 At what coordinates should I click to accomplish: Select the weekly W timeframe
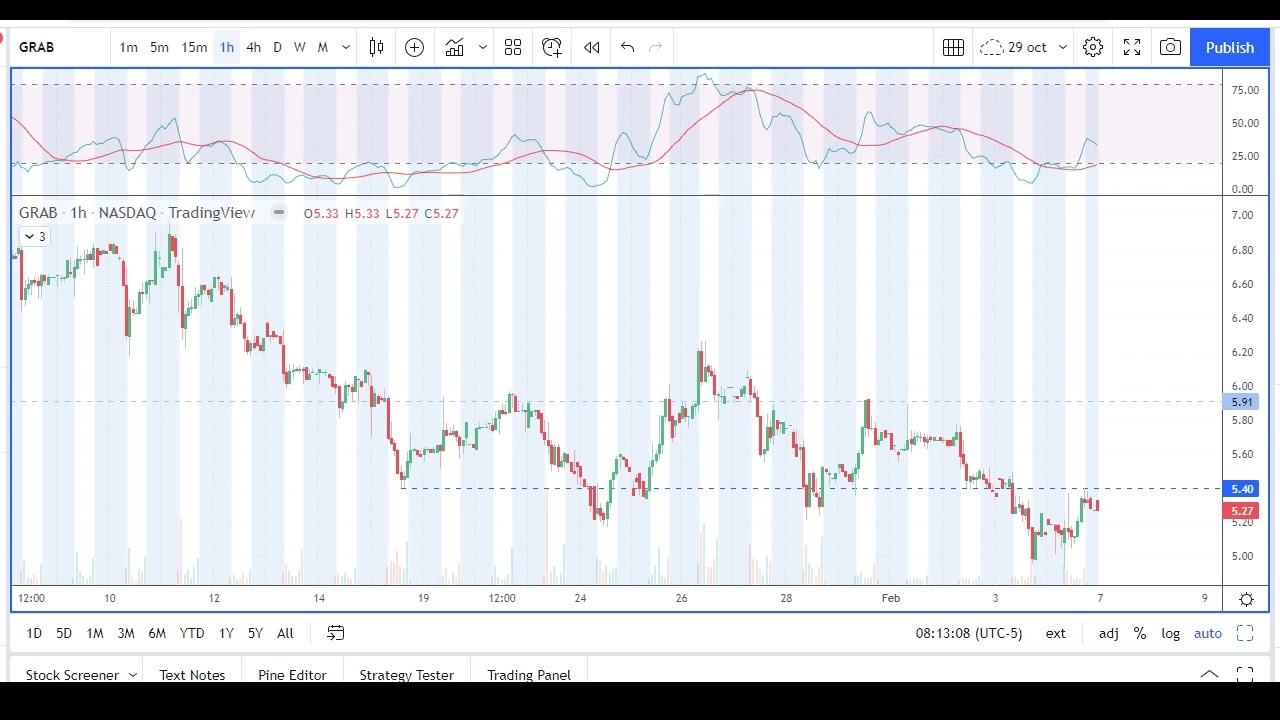pyautogui.click(x=299, y=47)
